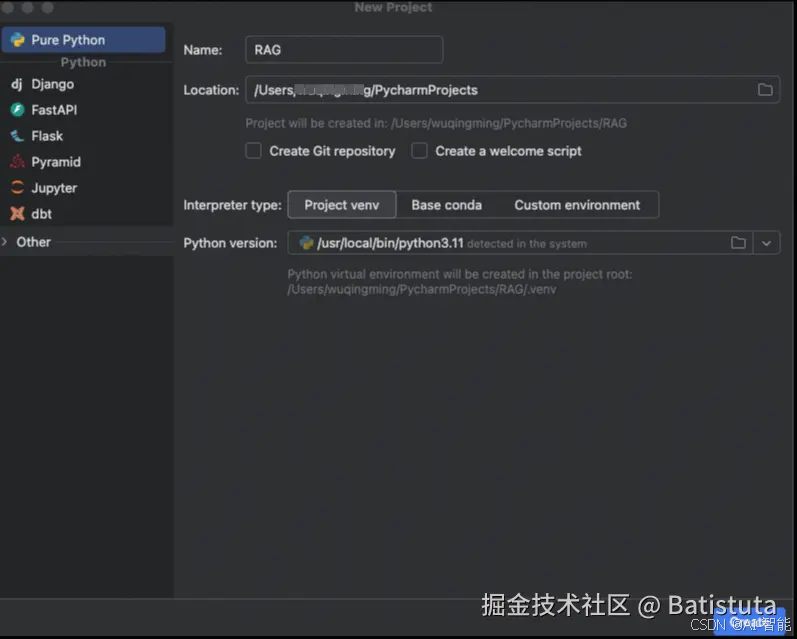Click Python version path /usr/local/bin/python3.11
Viewport: 797px width, 639px height.
(390, 244)
